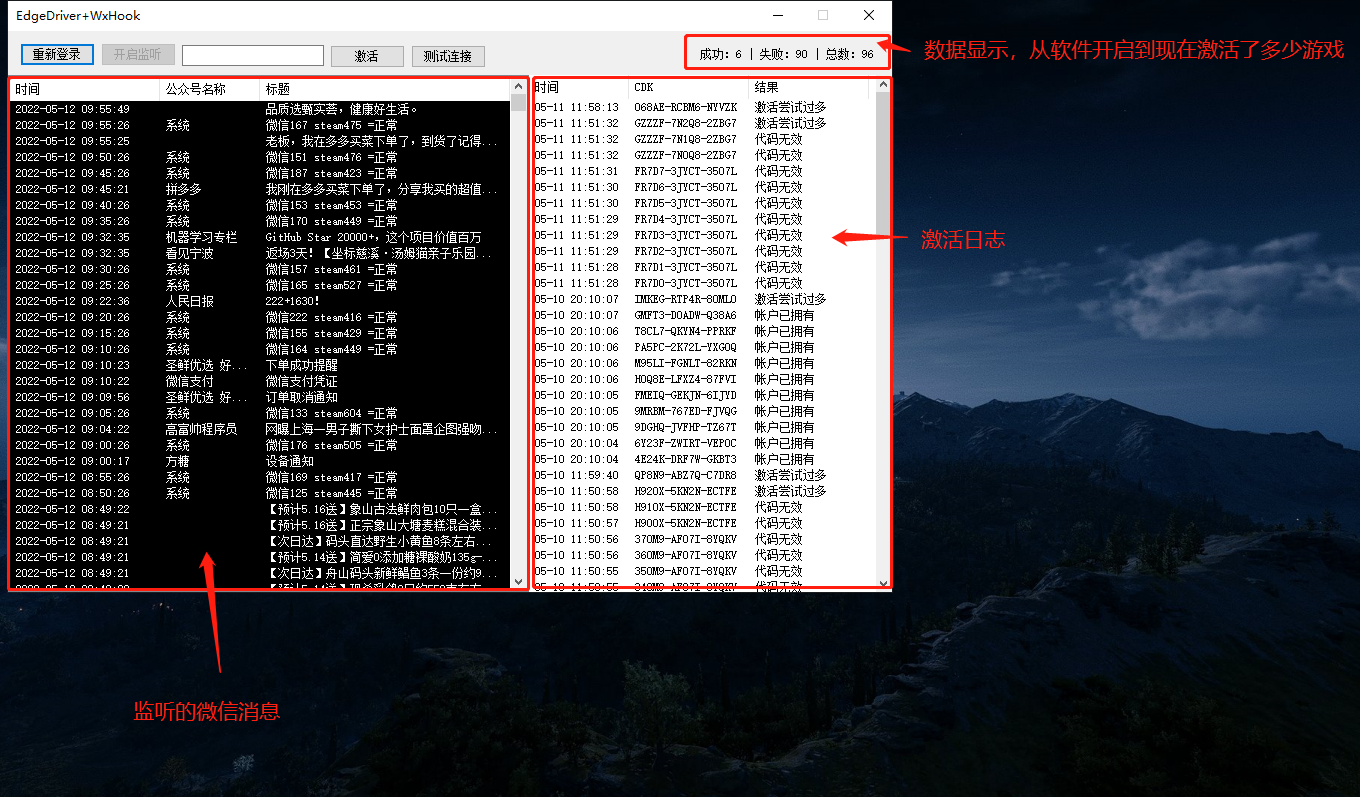The image size is (1360, 797).
Task: Select the message timed 2022-05-12 09:55:25
Action: [x=260, y=141]
